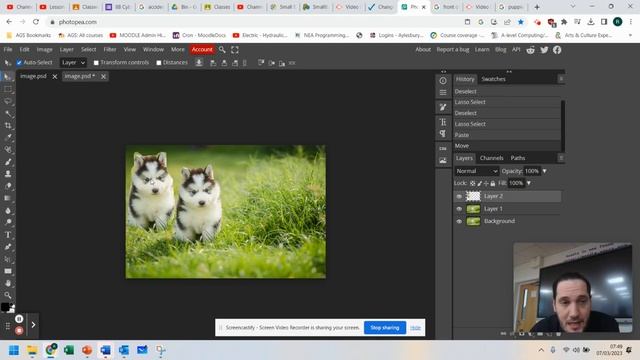Open the Layers panel options menu
The image size is (640, 360).
click(561, 158)
